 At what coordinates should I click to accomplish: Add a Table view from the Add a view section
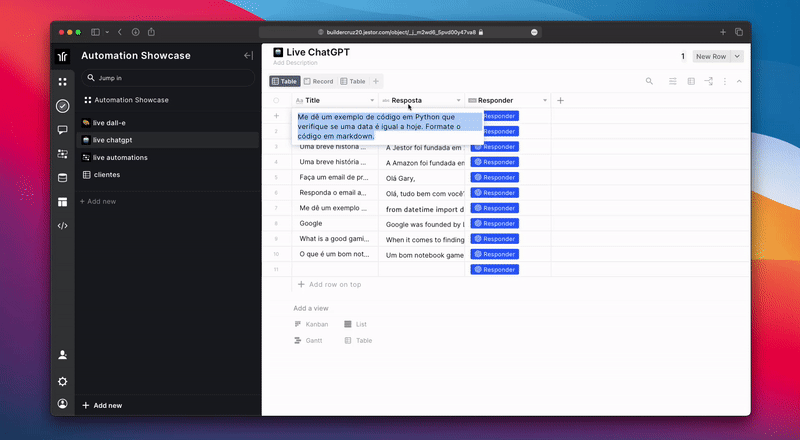click(358, 340)
